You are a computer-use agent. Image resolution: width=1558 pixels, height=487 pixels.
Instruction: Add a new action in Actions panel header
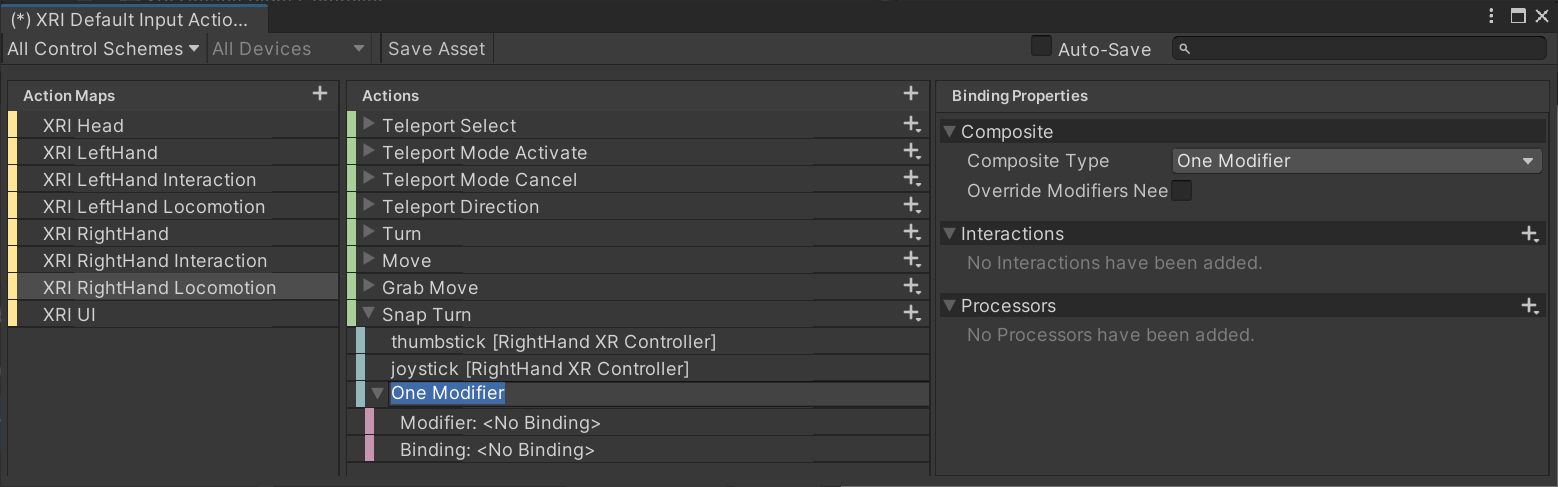[910, 94]
